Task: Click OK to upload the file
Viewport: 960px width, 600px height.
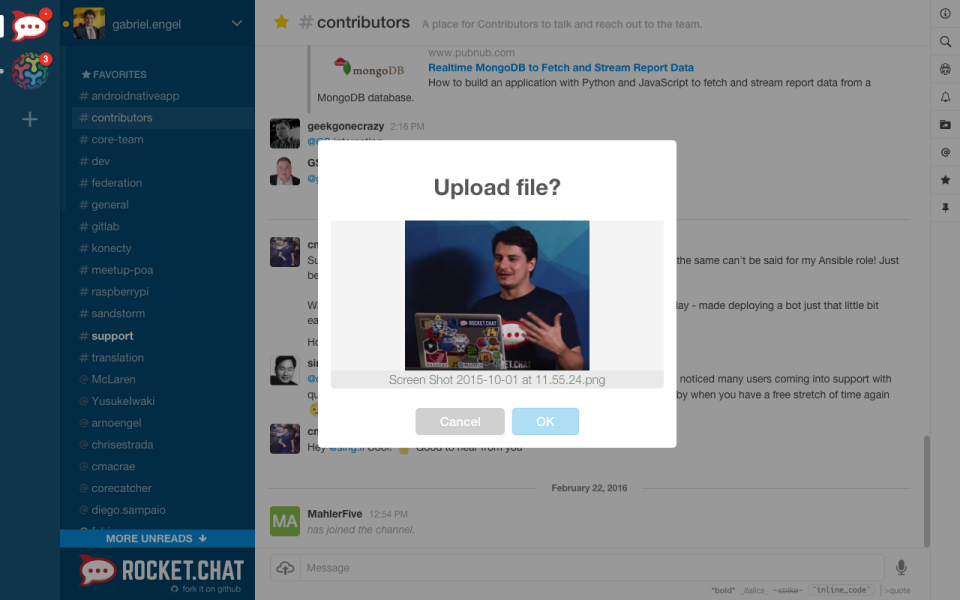Action: [x=545, y=421]
